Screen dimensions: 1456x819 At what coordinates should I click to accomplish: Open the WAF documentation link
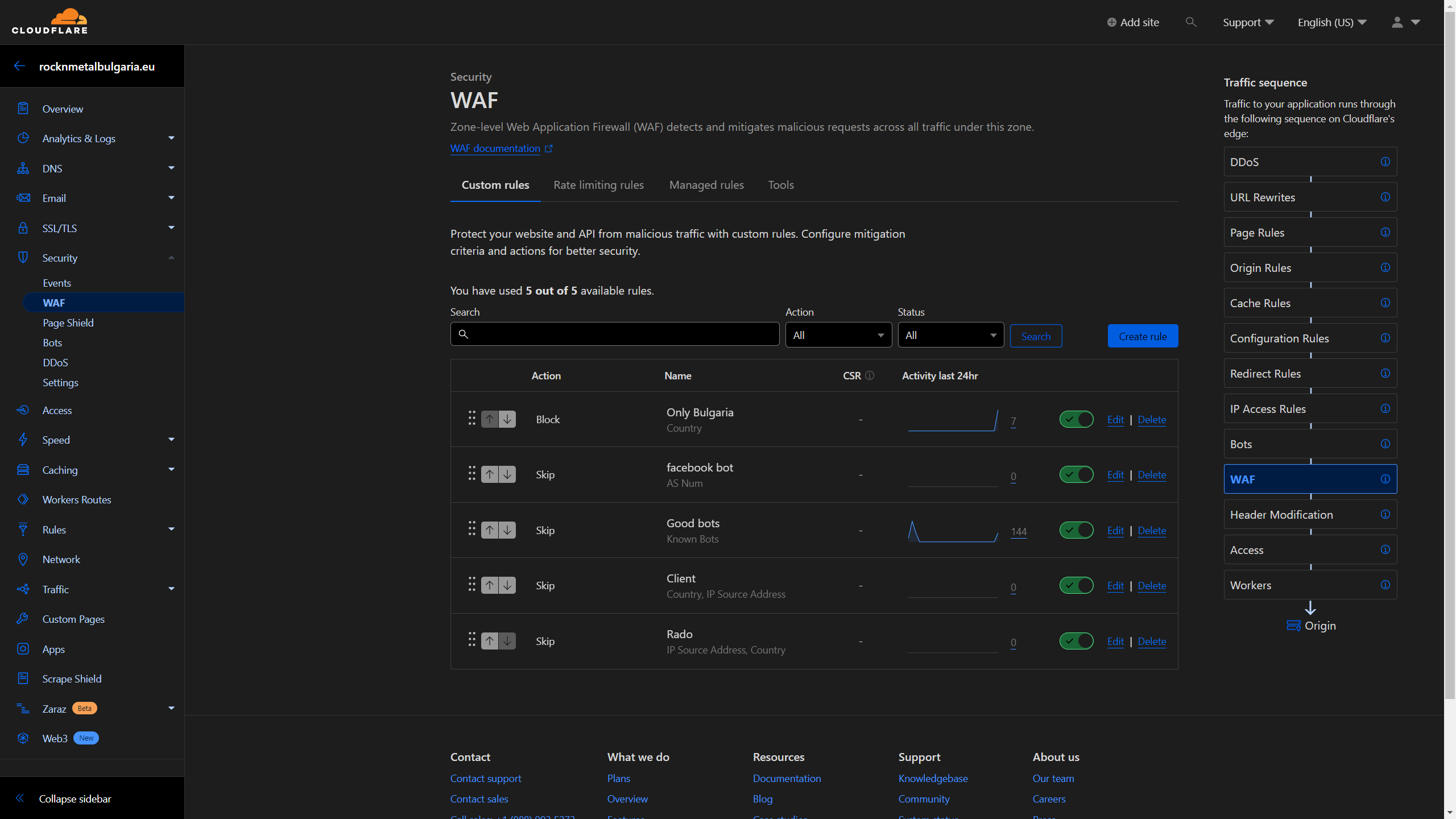[495, 148]
